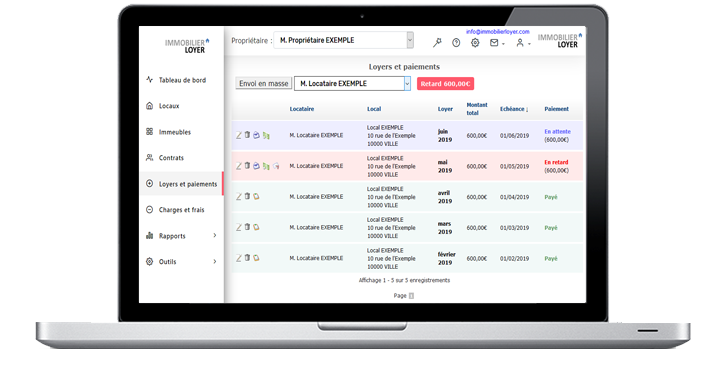Sort by Locataire column

click(x=302, y=109)
